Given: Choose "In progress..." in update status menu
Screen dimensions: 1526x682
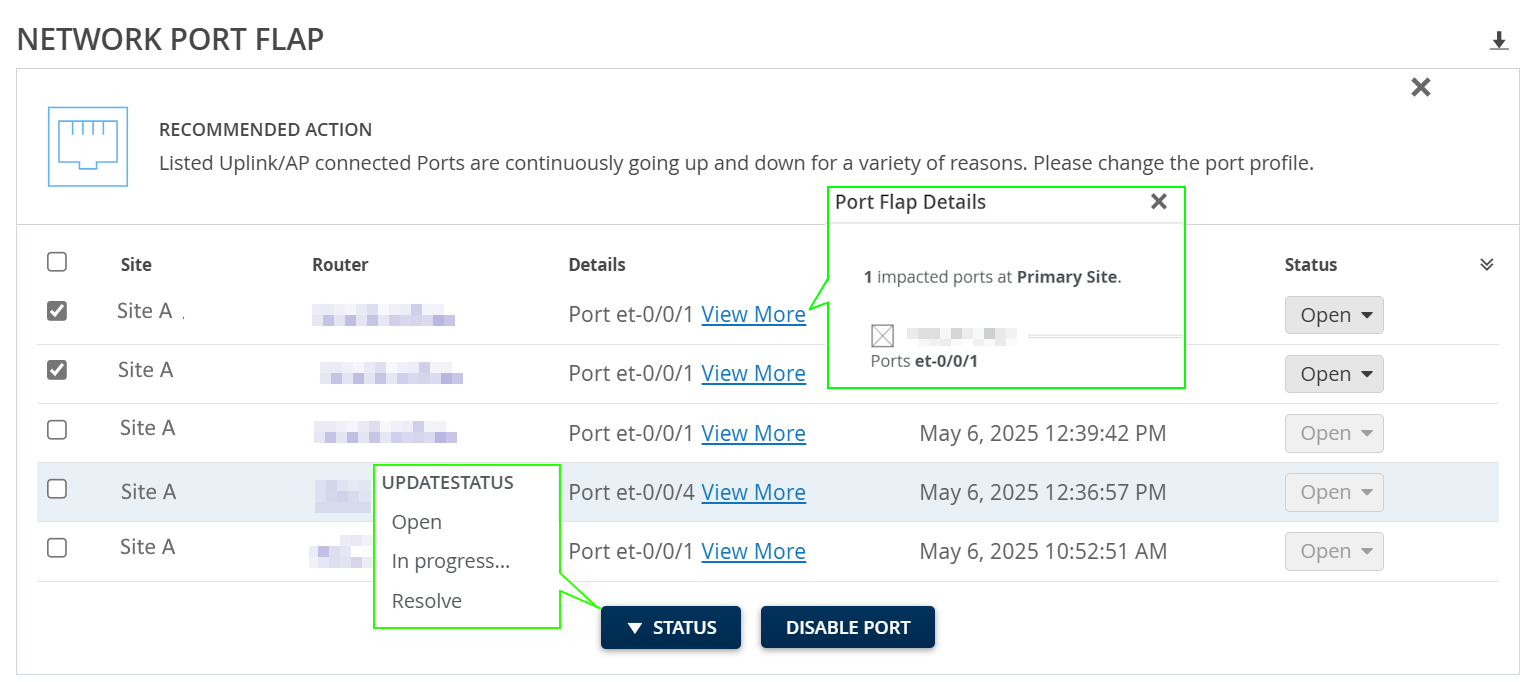Looking at the screenshot, I should pos(451,561).
